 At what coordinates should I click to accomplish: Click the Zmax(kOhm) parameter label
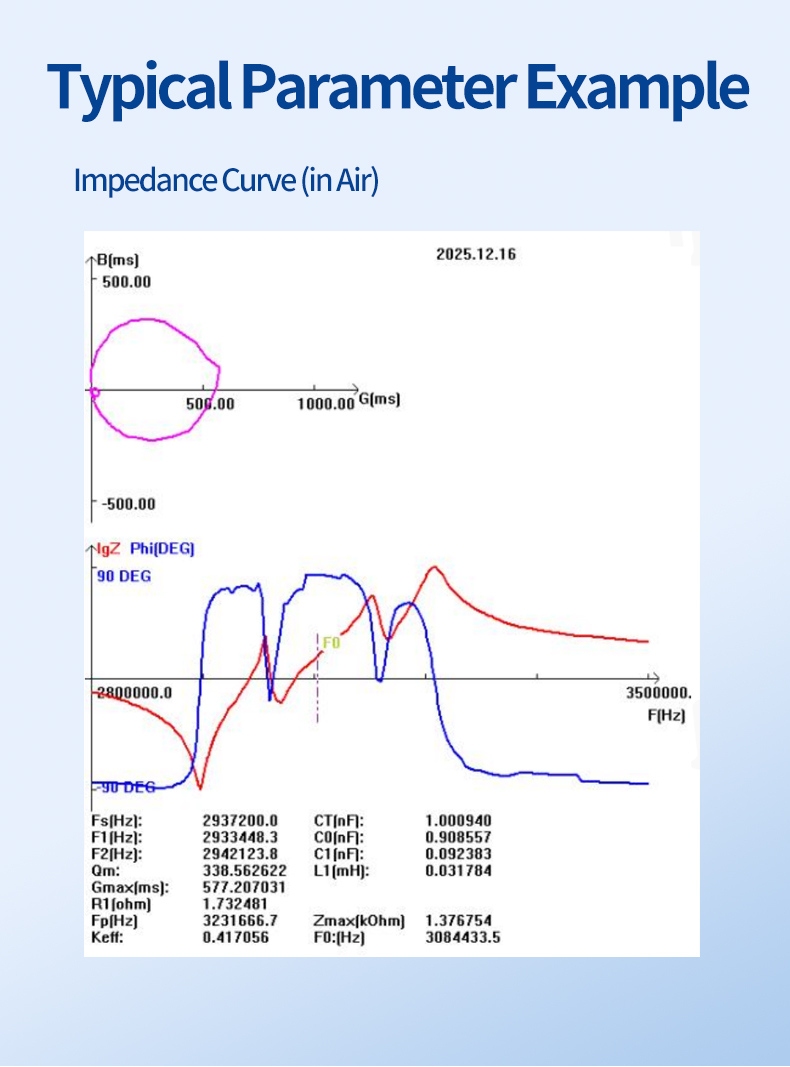(x=359, y=921)
